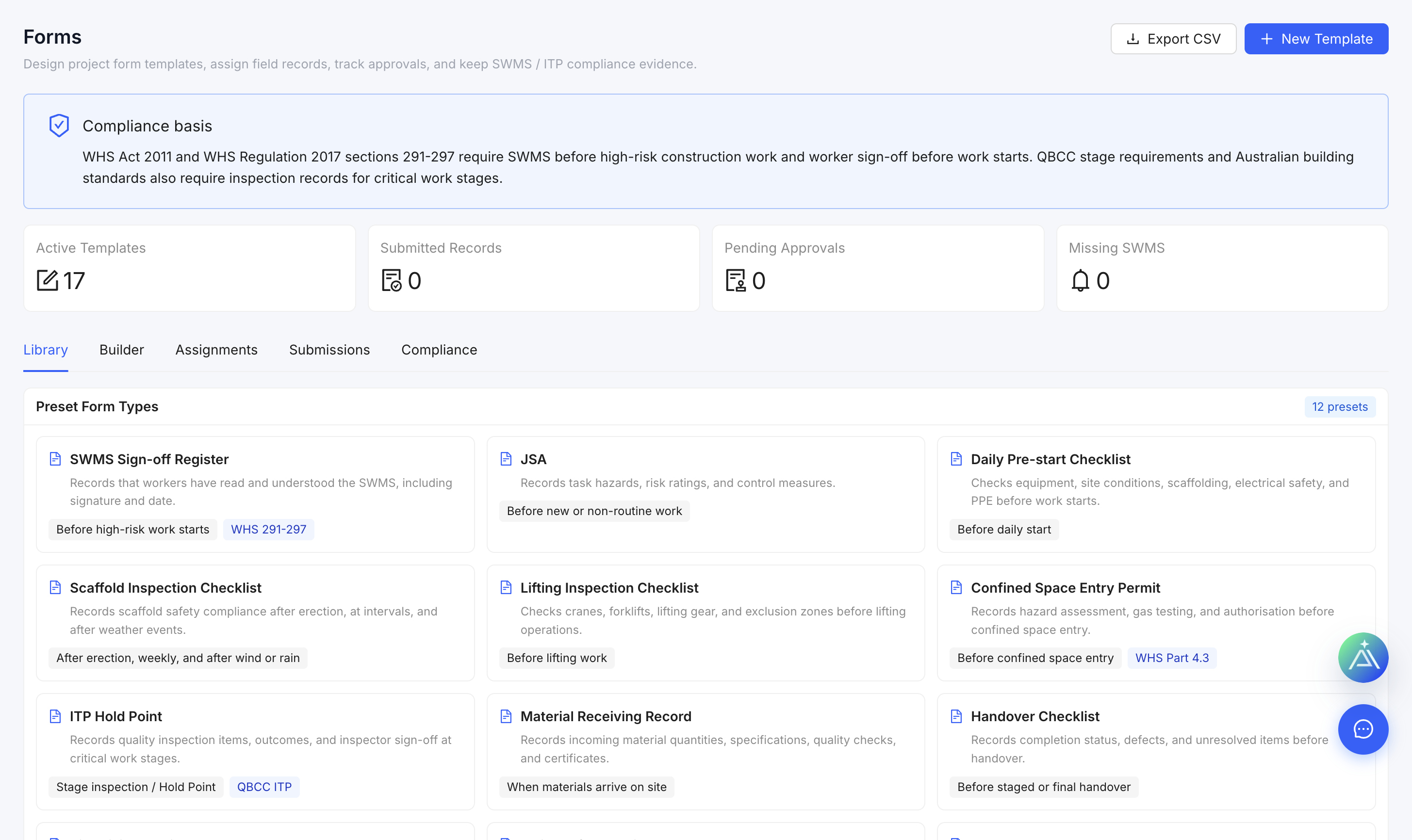Go to the Submissions tab
Screen dimensions: 1412x840
pyautogui.click(x=329, y=350)
